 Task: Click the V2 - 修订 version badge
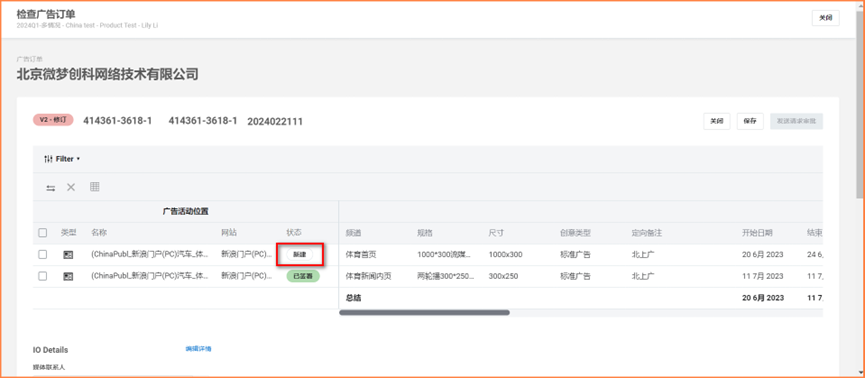tap(53, 120)
